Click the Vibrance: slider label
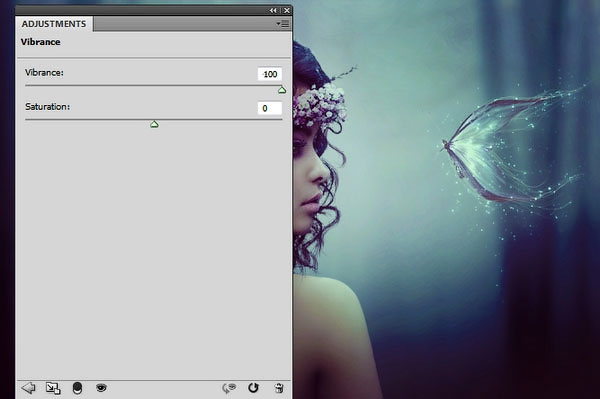The height and width of the screenshot is (399, 600). (x=44, y=73)
